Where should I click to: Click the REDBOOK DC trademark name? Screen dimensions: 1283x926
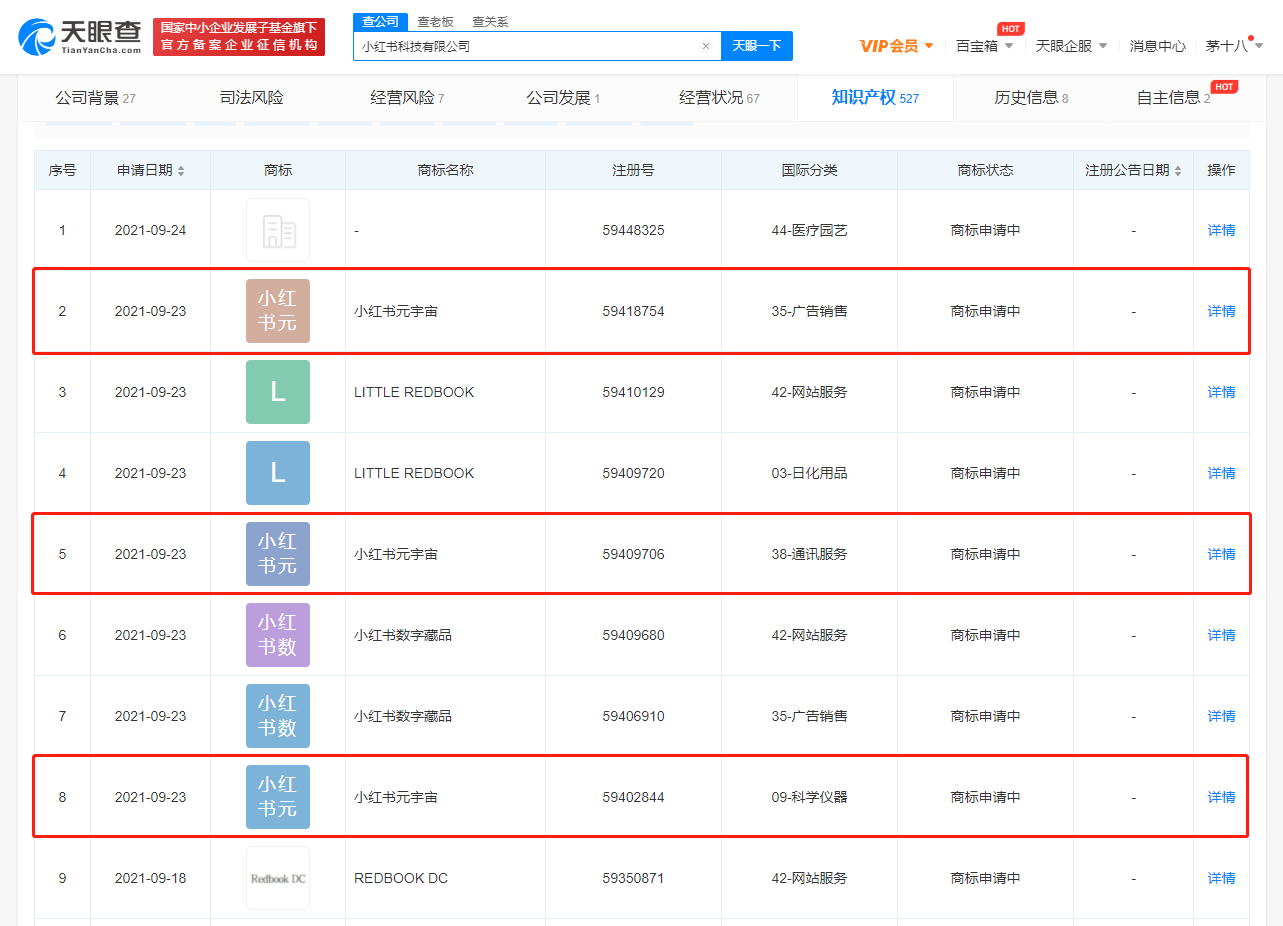401,878
